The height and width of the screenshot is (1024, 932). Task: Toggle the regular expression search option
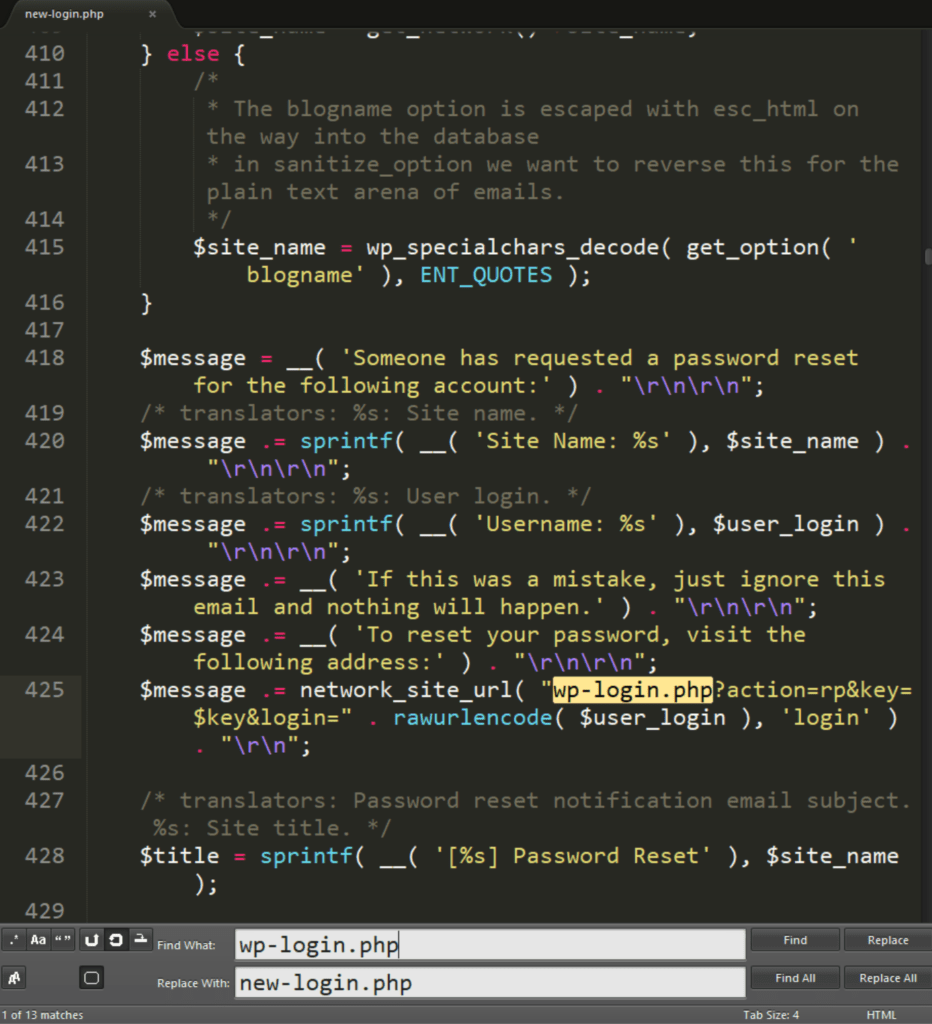[x=13, y=940]
